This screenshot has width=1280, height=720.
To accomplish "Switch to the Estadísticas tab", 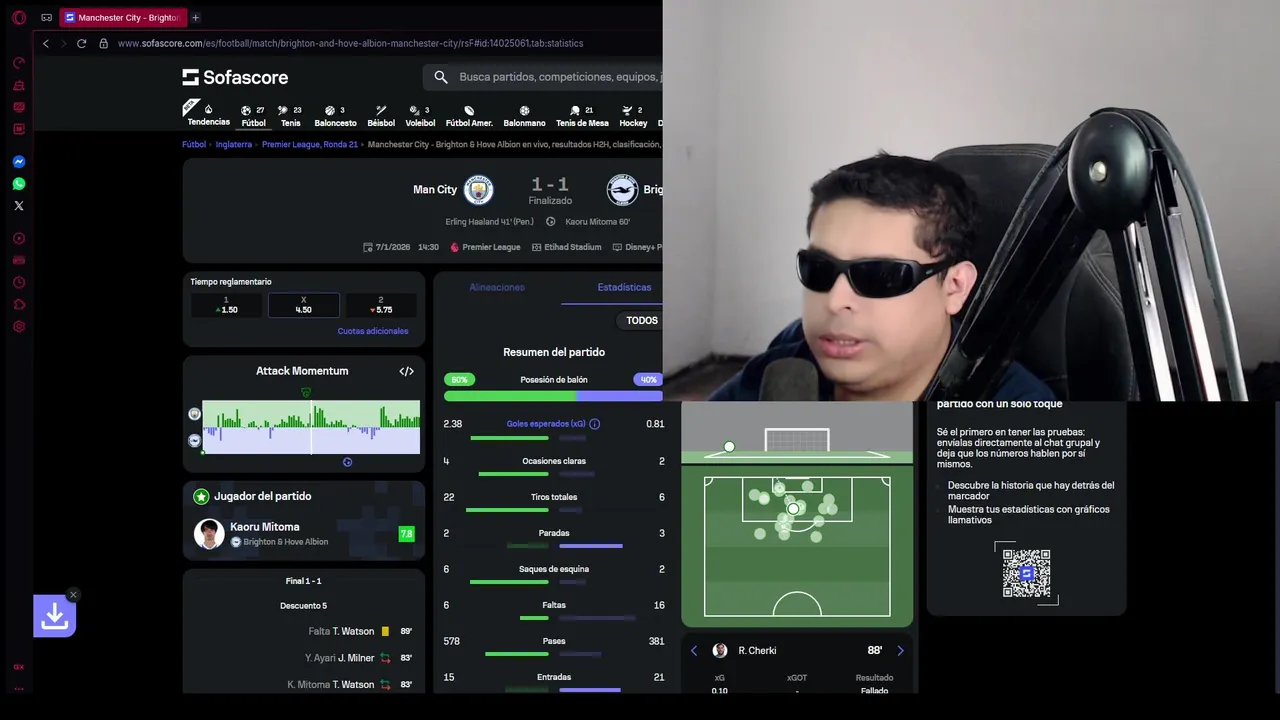I will click(x=624, y=287).
